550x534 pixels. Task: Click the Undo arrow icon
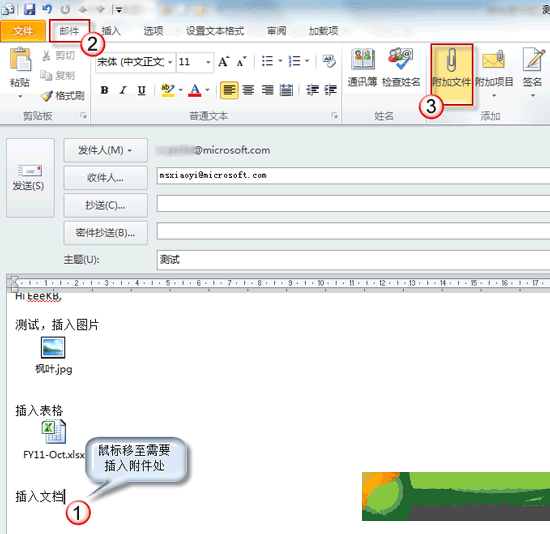(47, 9)
